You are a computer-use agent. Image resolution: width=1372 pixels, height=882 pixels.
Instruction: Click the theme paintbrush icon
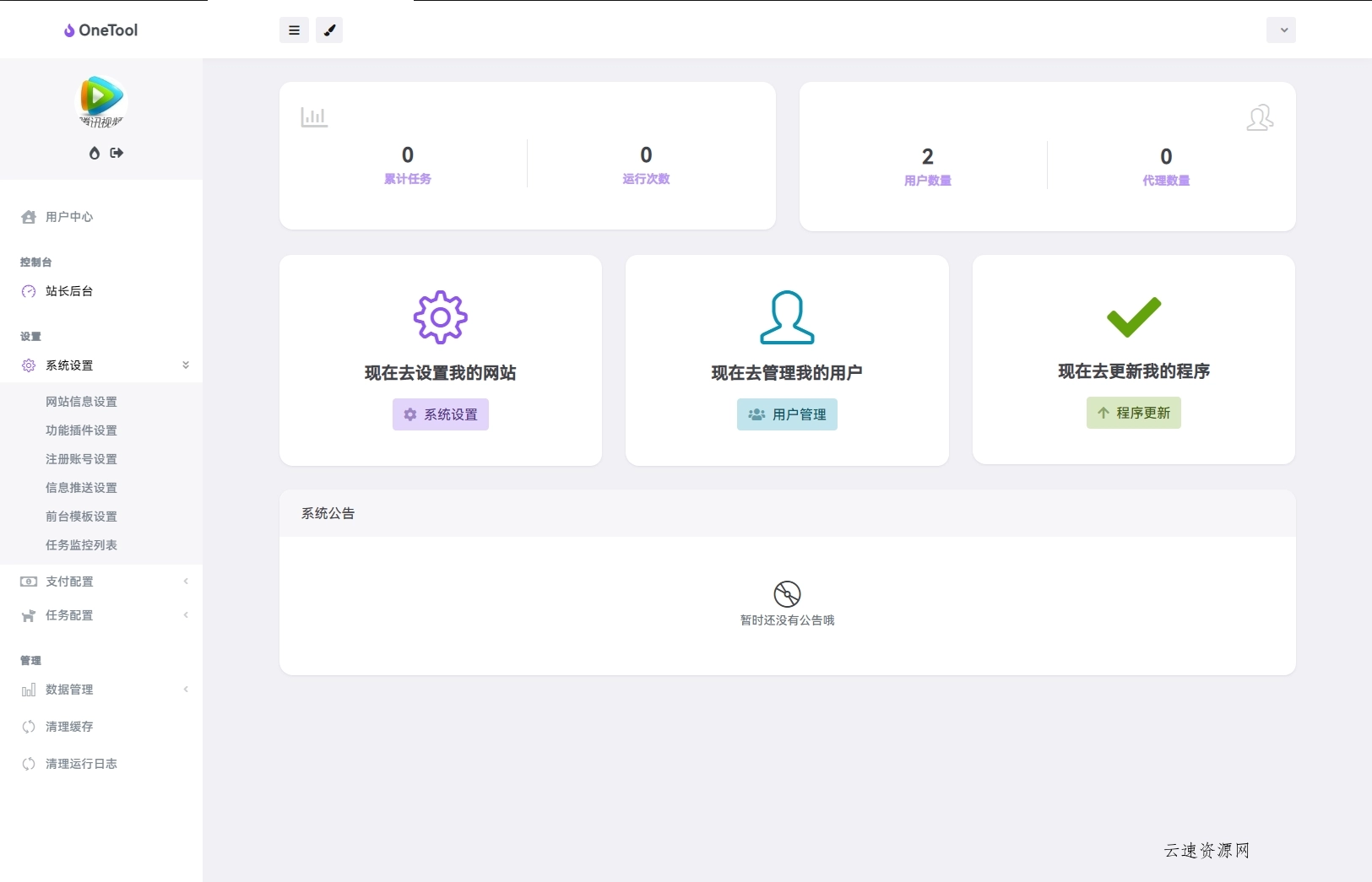pyautogui.click(x=329, y=30)
